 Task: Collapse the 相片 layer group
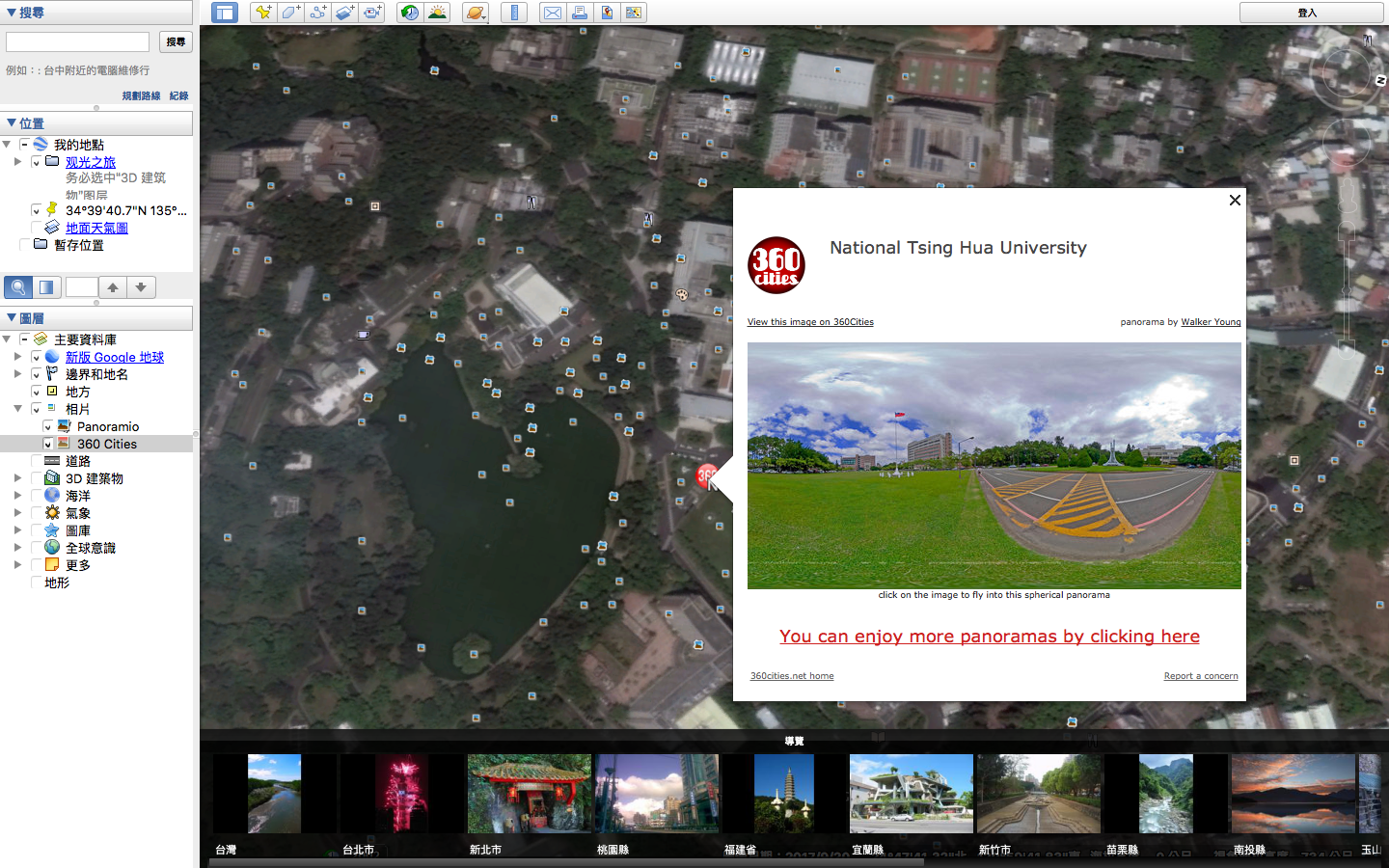[x=17, y=409]
